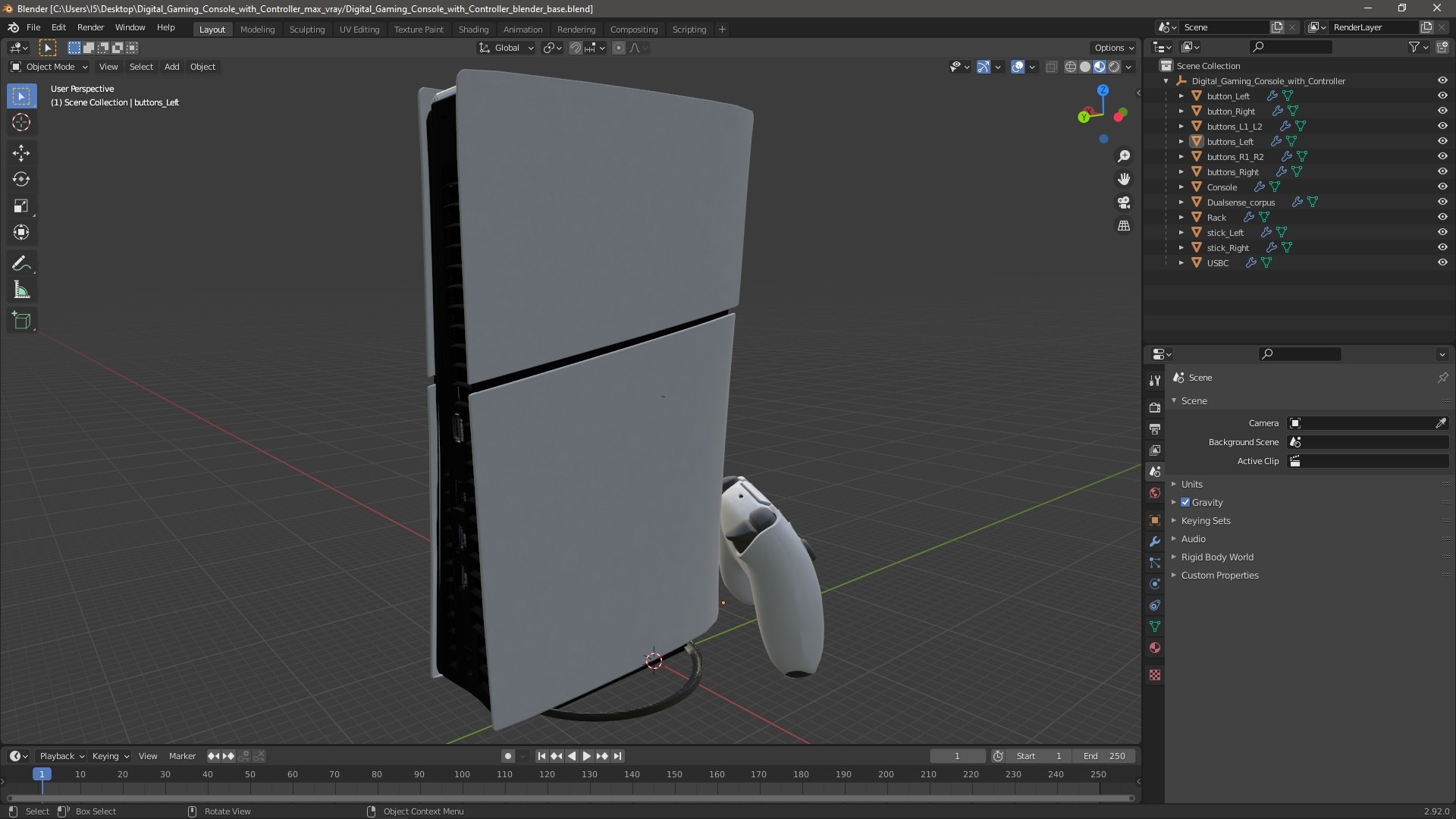
Task: Toggle X-ray view mode
Action: tap(1051, 67)
